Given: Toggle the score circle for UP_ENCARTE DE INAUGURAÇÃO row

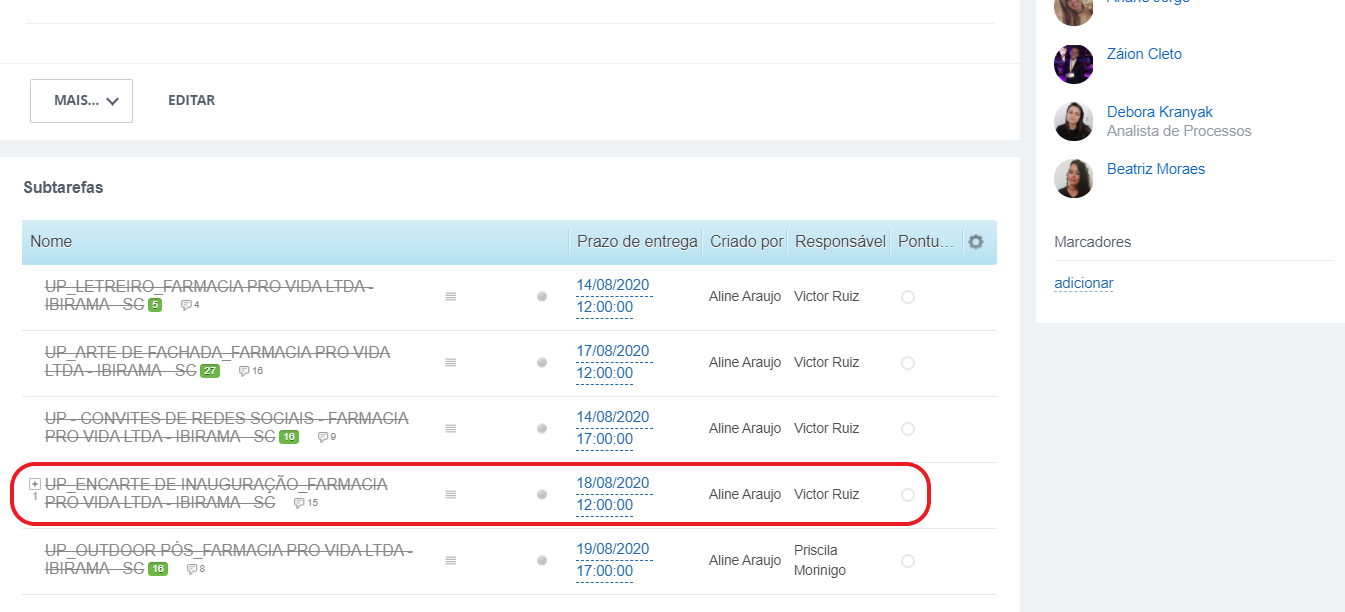Looking at the screenshot, I should [x=908, y=495].
